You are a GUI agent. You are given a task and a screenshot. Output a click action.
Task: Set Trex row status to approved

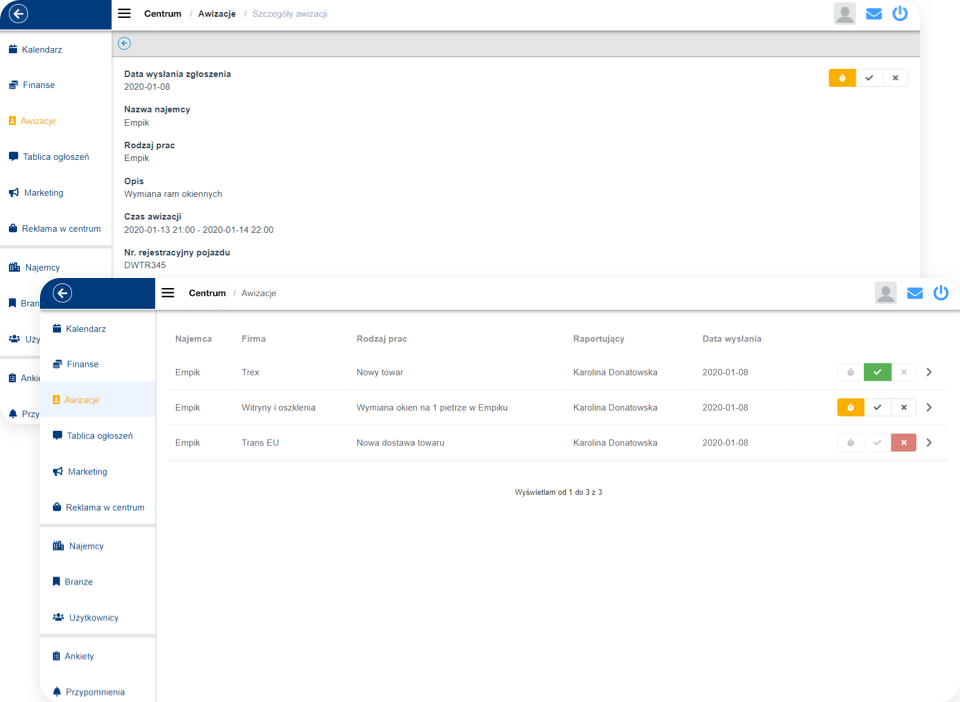tap(877, 372)
